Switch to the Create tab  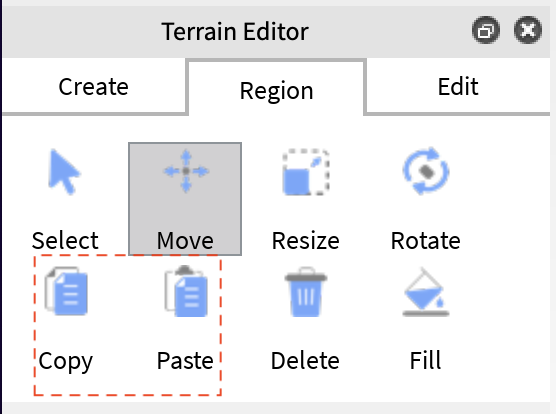click(x=94, y=87)
